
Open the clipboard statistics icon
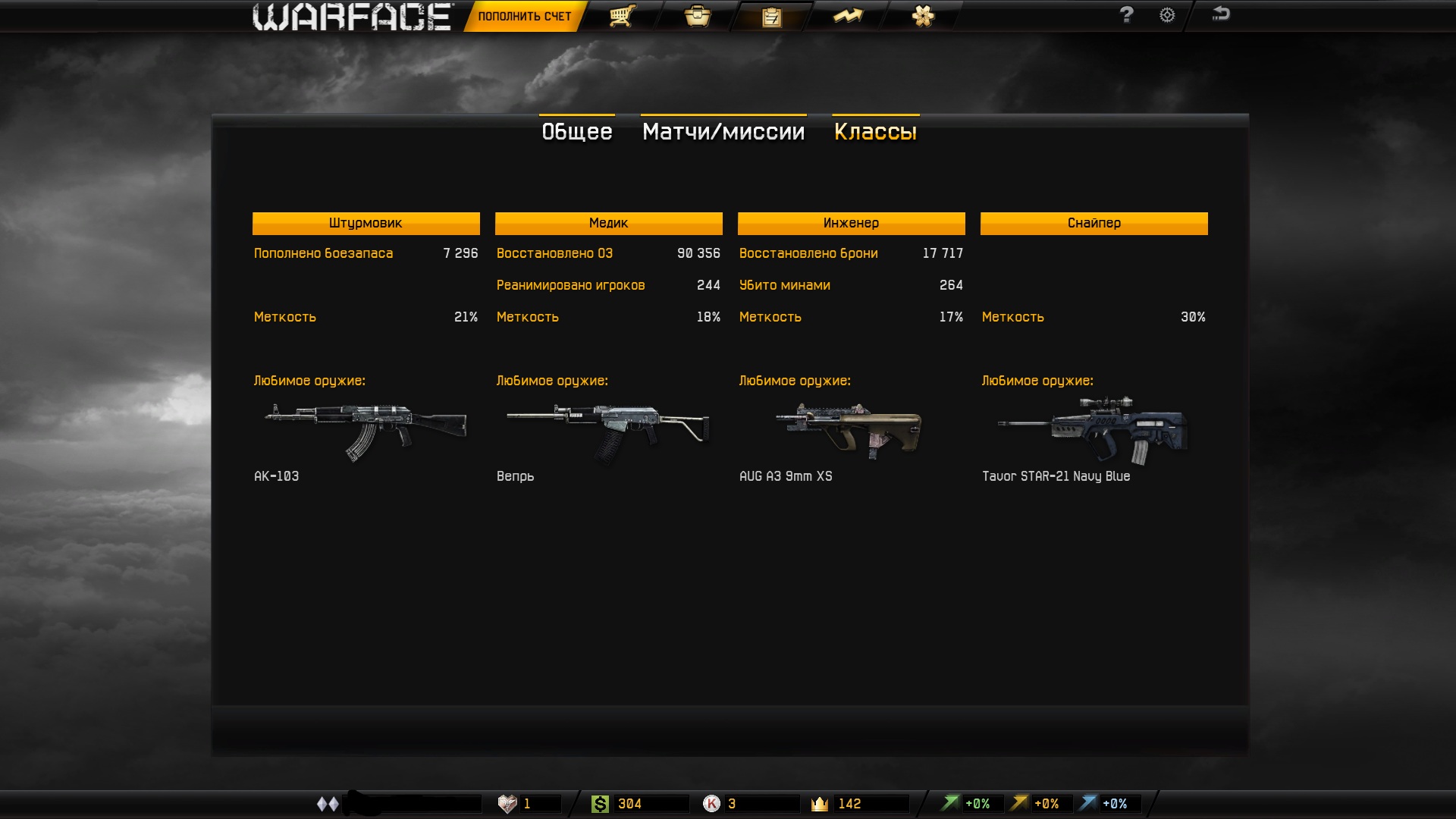pyautogui.click(x=771, y=17)
